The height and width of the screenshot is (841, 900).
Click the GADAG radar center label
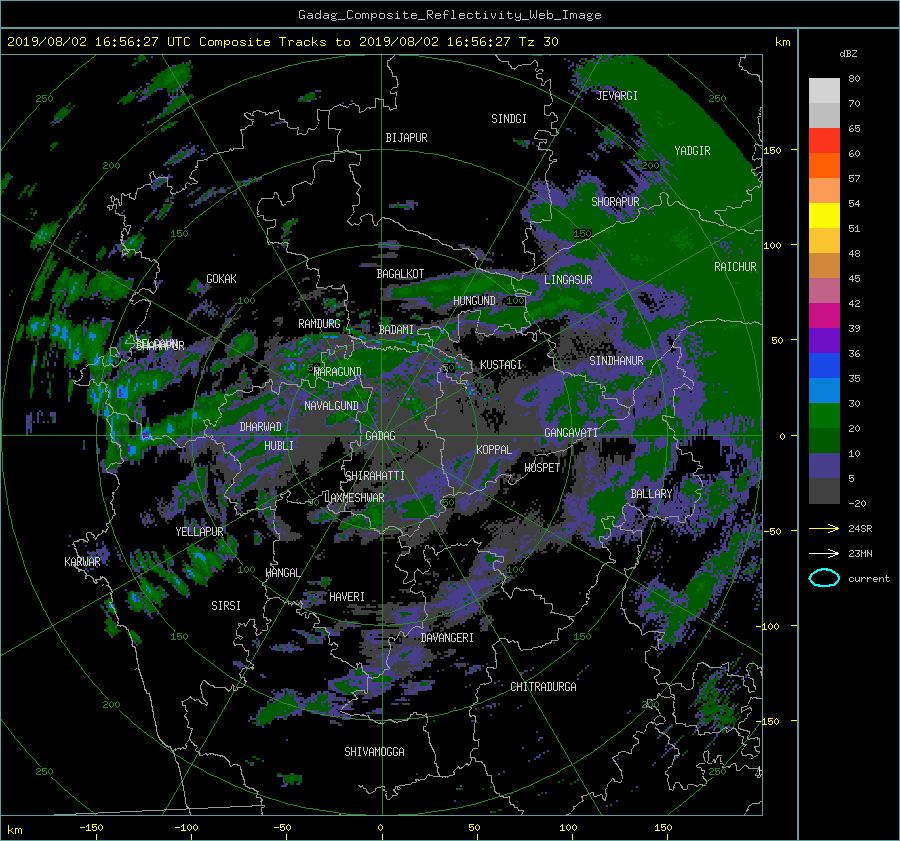pyautogui.click(x=380, y=436)
